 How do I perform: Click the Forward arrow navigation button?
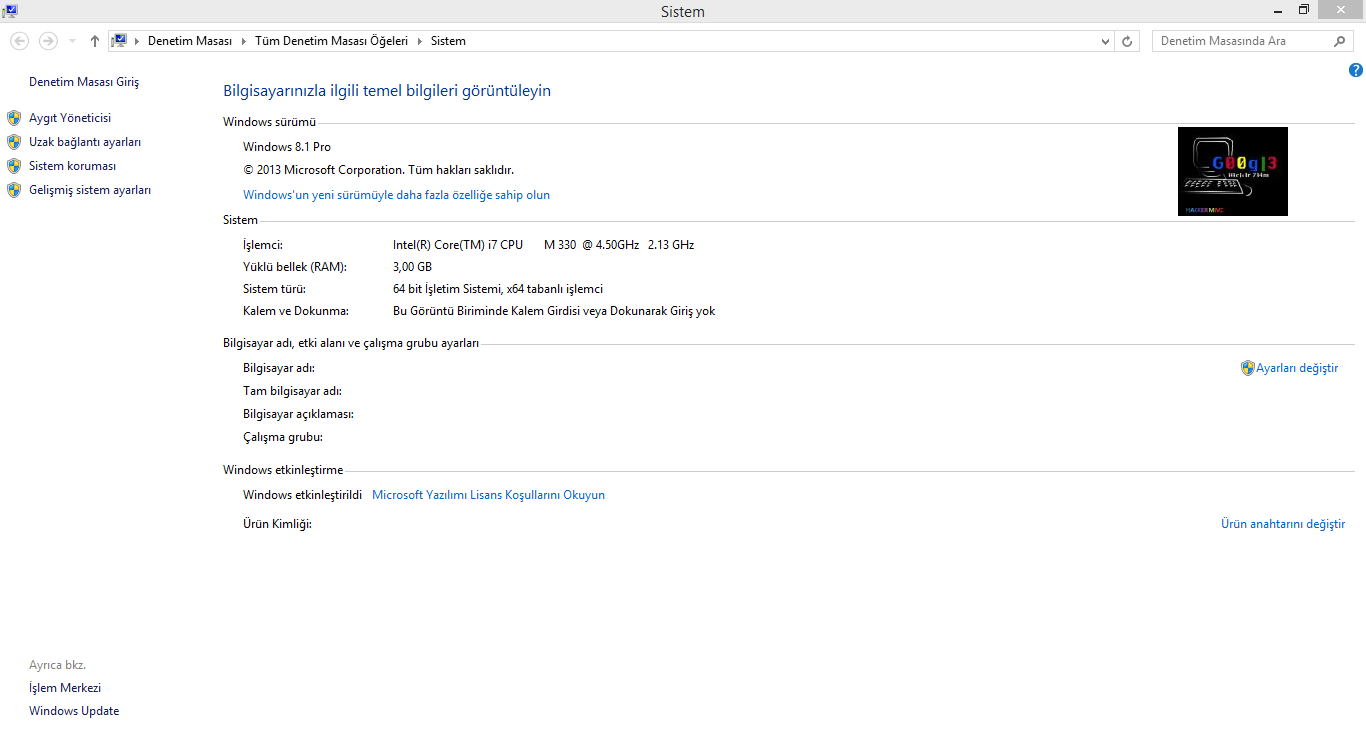[x=48, y=41]
